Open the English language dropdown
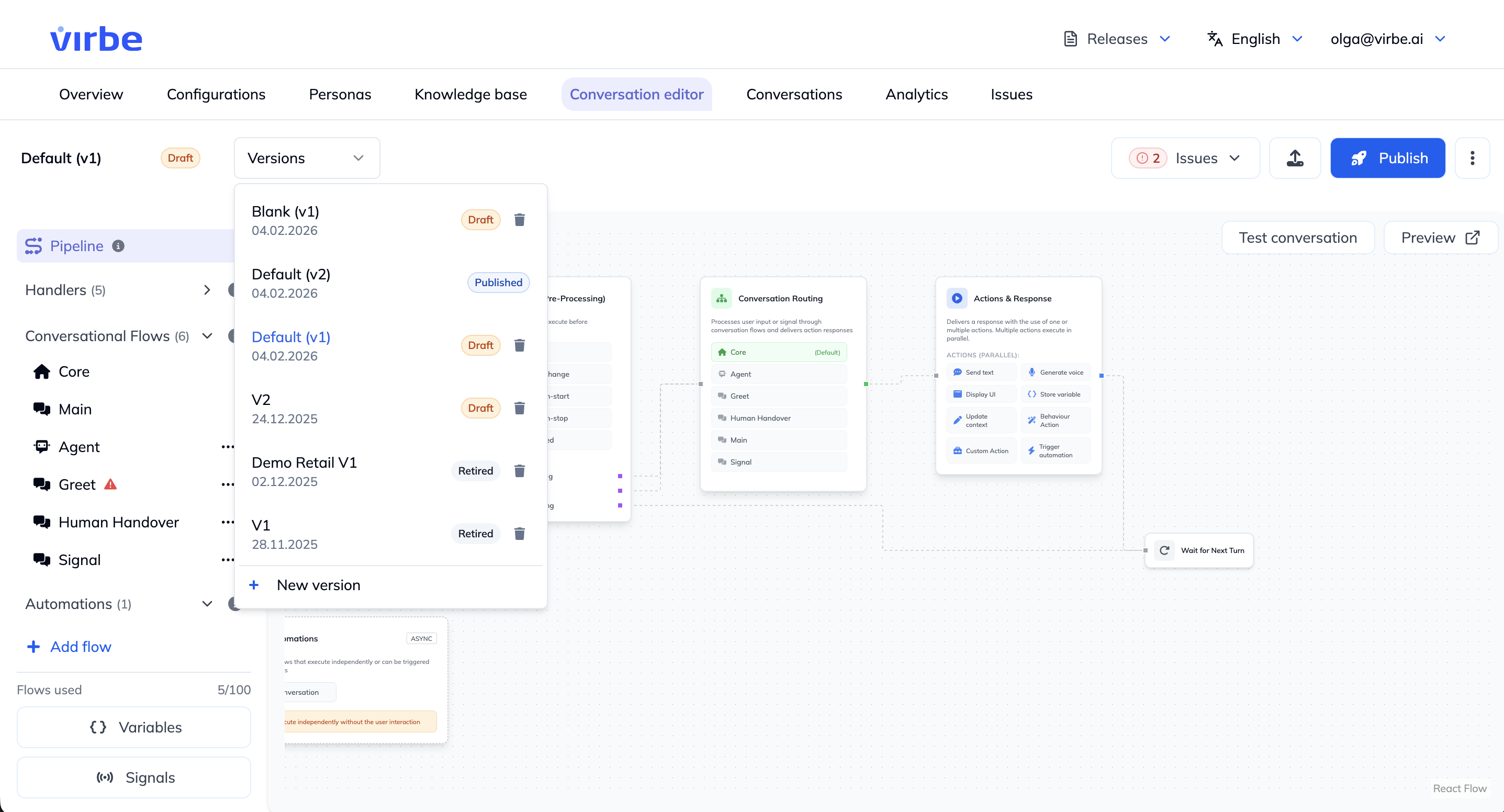 tap(1255, 39)
